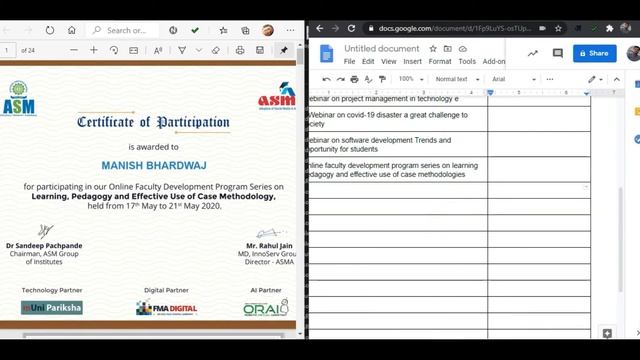Open document activity dashboard icon
640x360 pixels.
(533, 53)
